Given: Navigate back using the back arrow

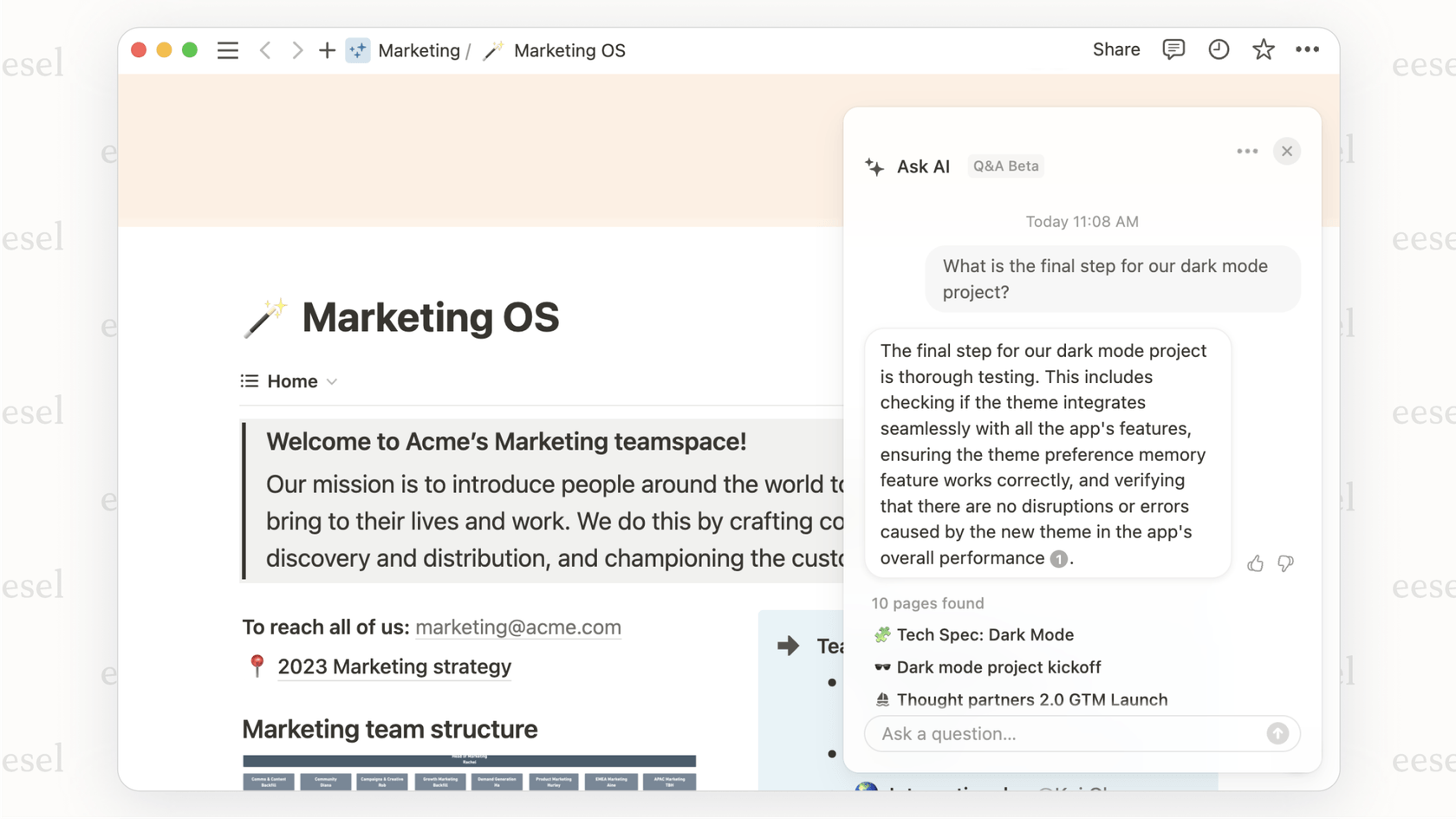Looking at the screenshot, I should click(x=266, y=49).
